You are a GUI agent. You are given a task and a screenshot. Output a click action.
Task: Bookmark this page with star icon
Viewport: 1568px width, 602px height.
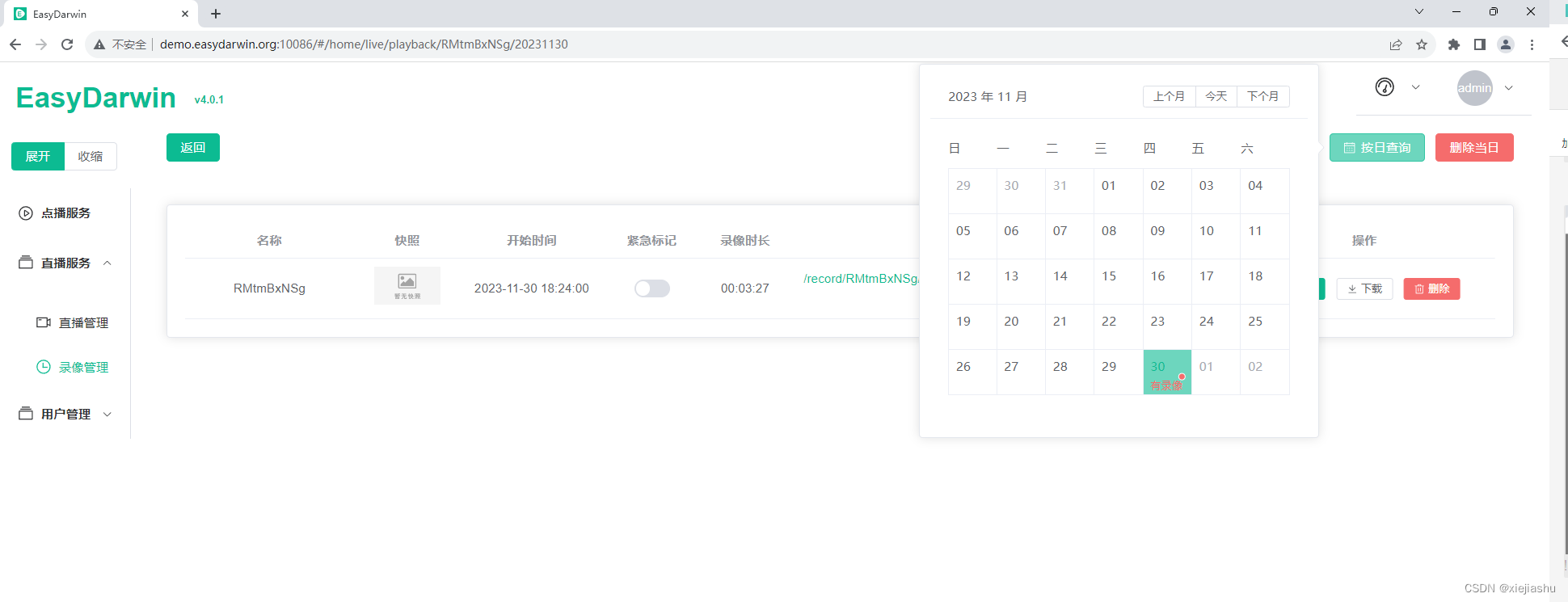point(1422,44)
